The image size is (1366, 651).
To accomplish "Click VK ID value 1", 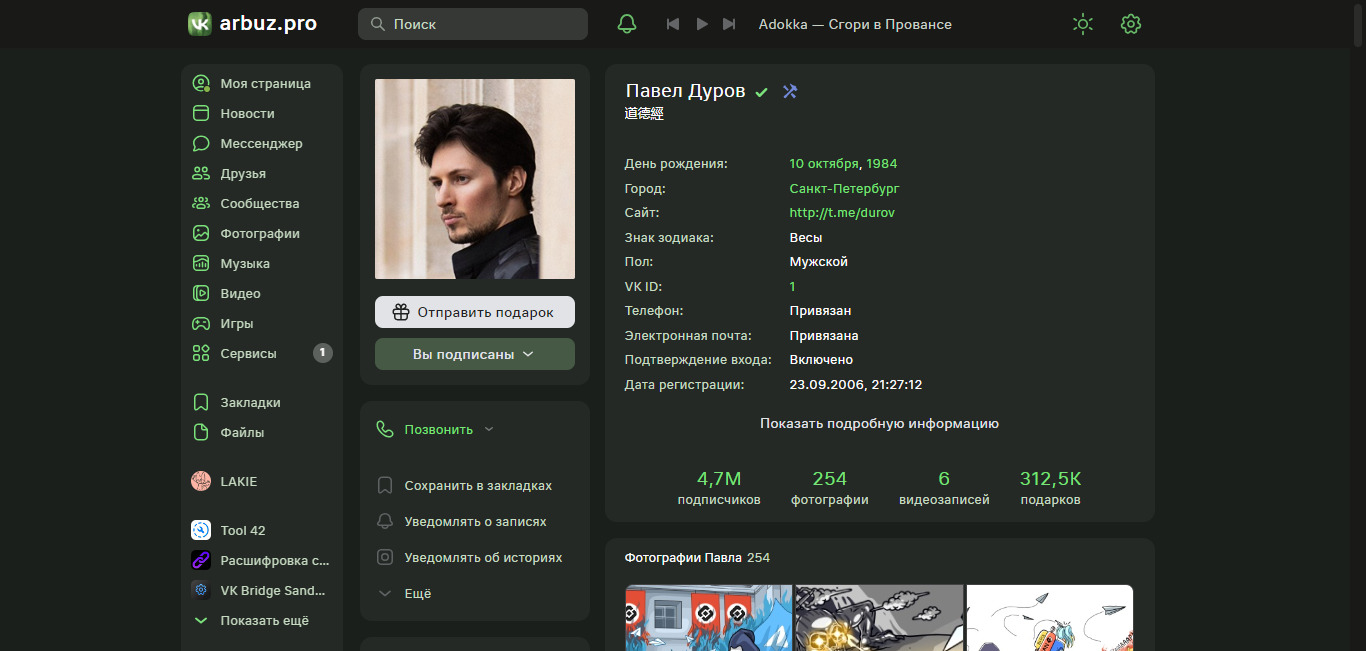I will (793, 287).
